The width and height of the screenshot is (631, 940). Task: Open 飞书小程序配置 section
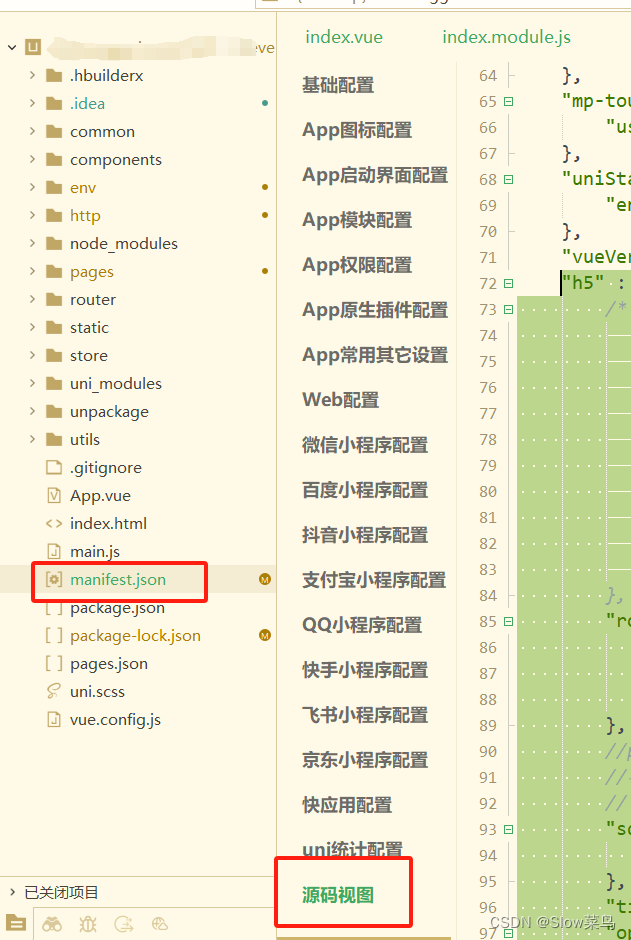[365, 715]
